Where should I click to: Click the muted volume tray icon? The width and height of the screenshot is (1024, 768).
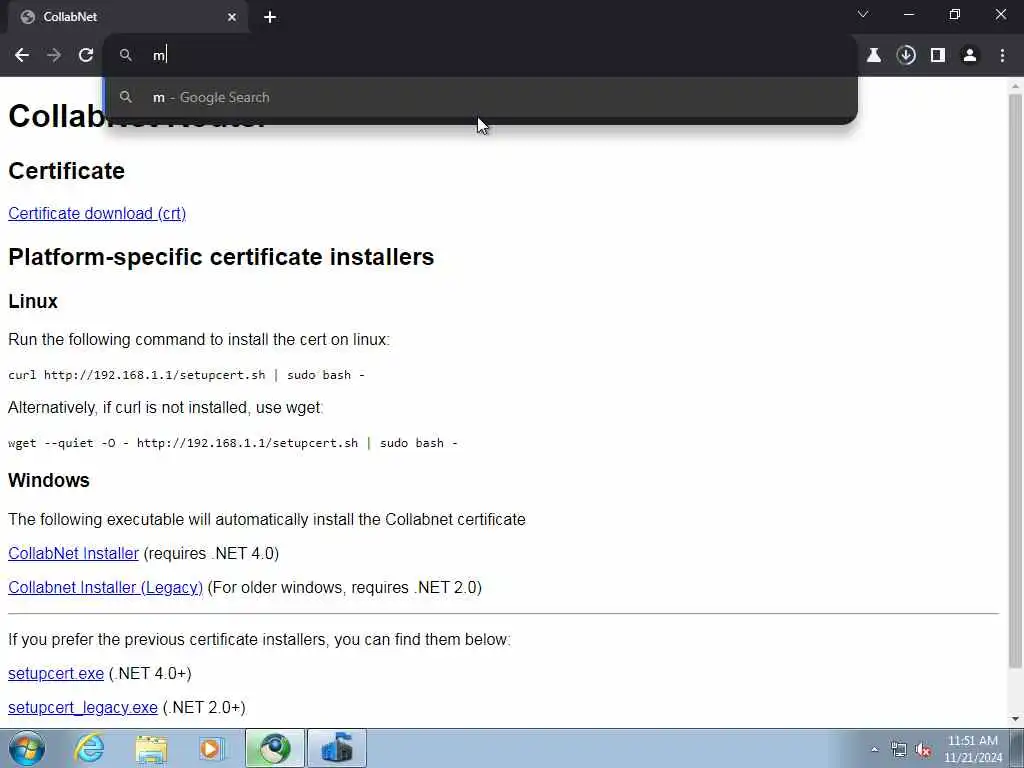(x=923, y=750)
